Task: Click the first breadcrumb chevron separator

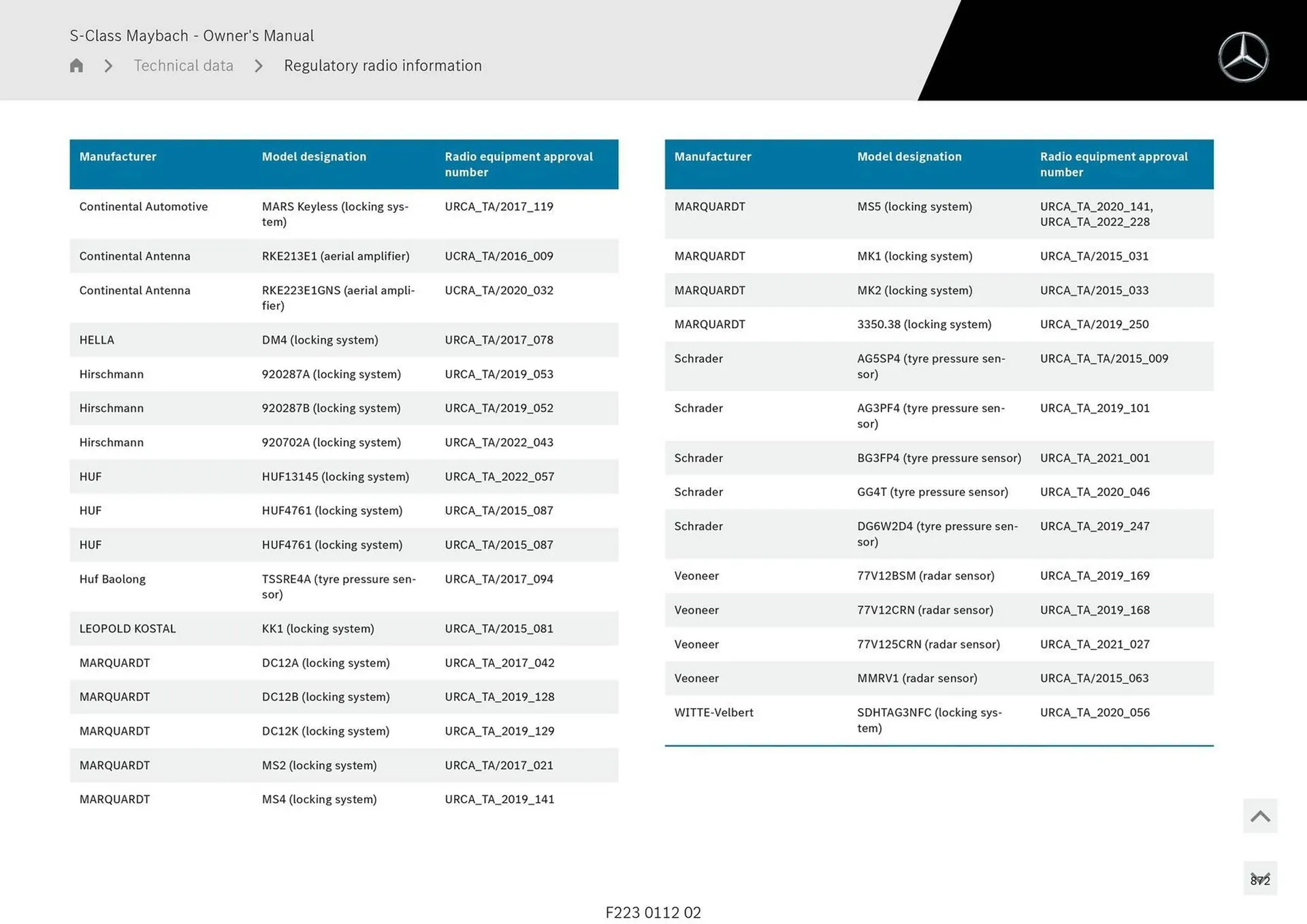Action: (x=108, y=66)
